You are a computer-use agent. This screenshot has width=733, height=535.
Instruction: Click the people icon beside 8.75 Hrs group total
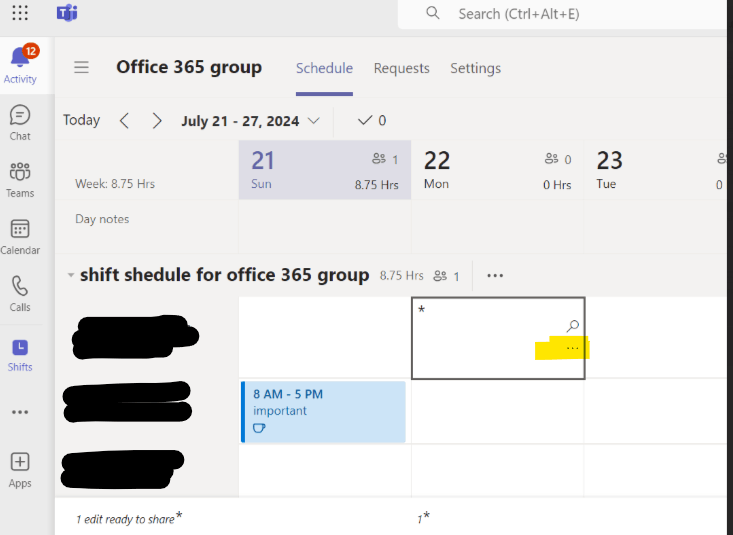440,276
